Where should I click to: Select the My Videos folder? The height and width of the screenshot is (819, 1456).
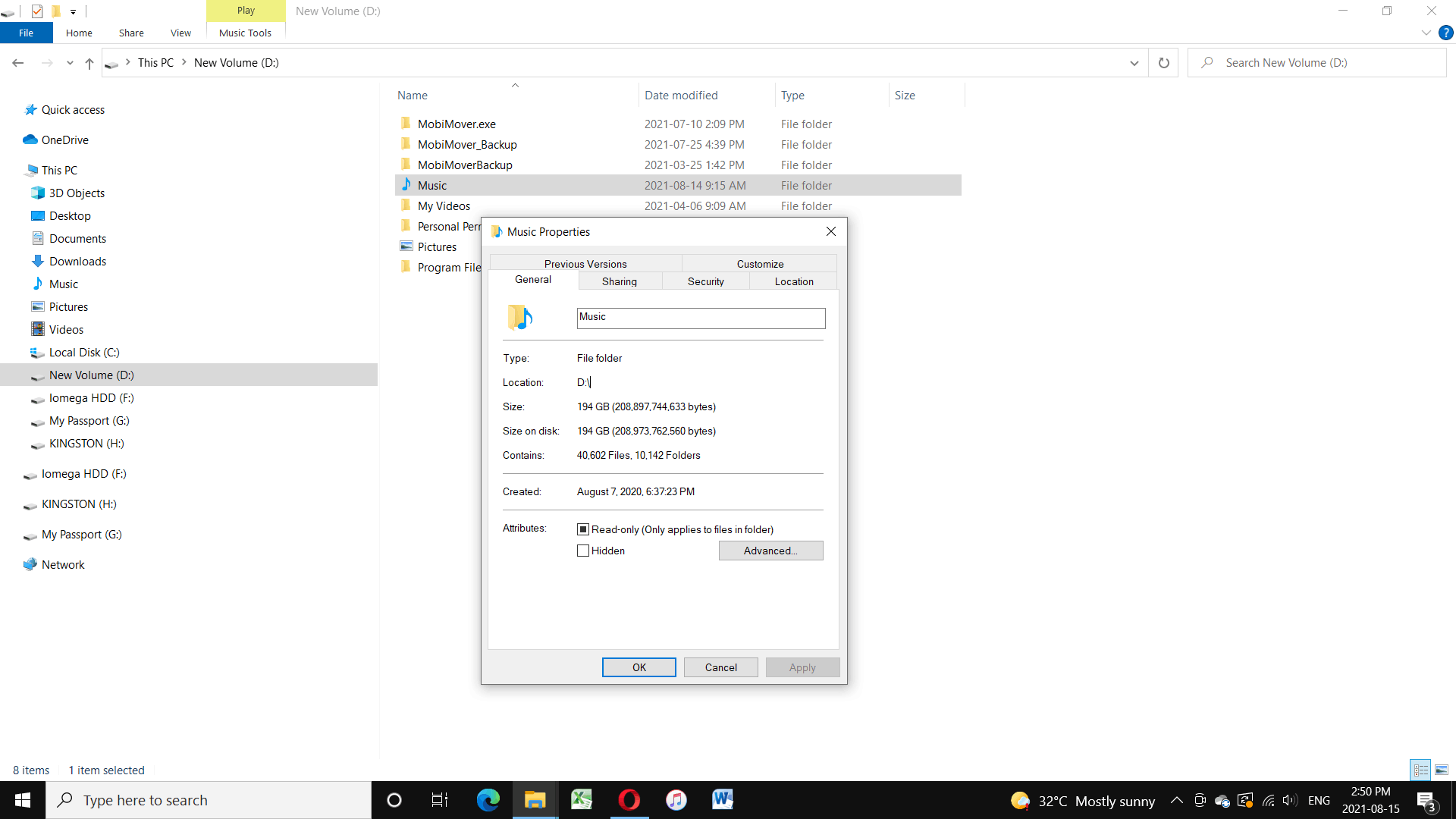tap(444, 206)
